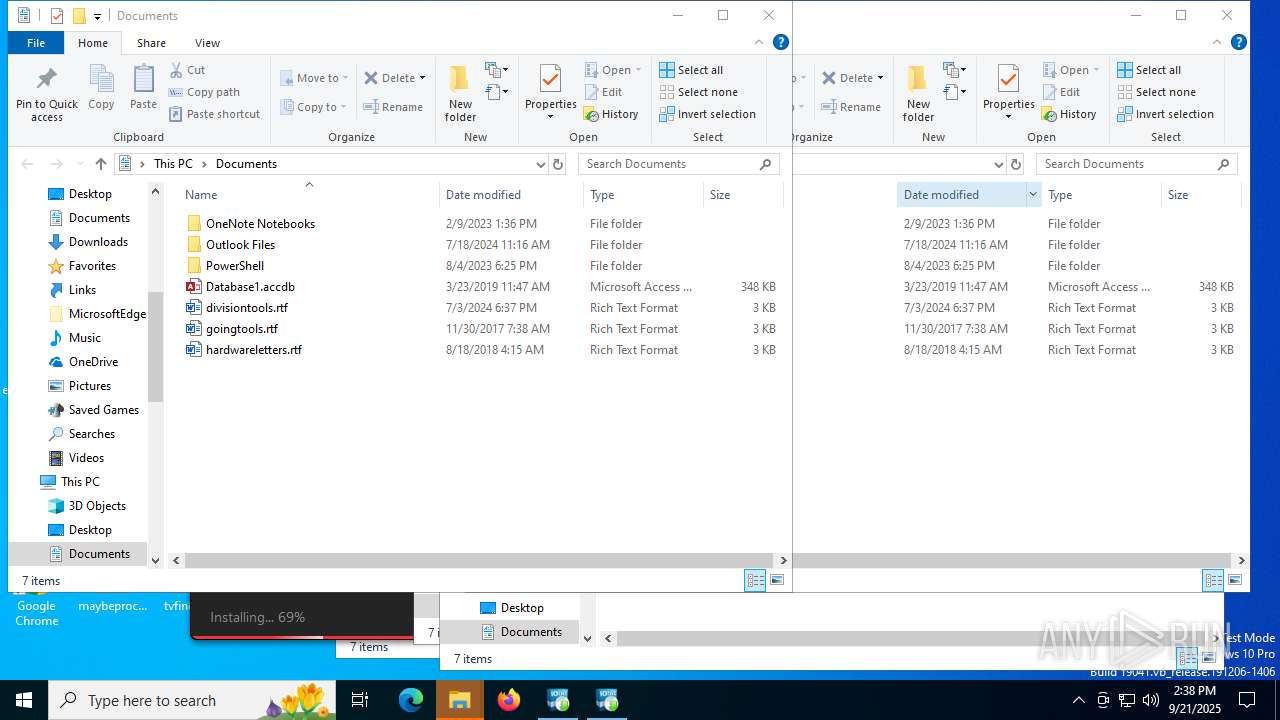1280x720 pixels.
Task: Open the notifications action center
Action: 1247,700
